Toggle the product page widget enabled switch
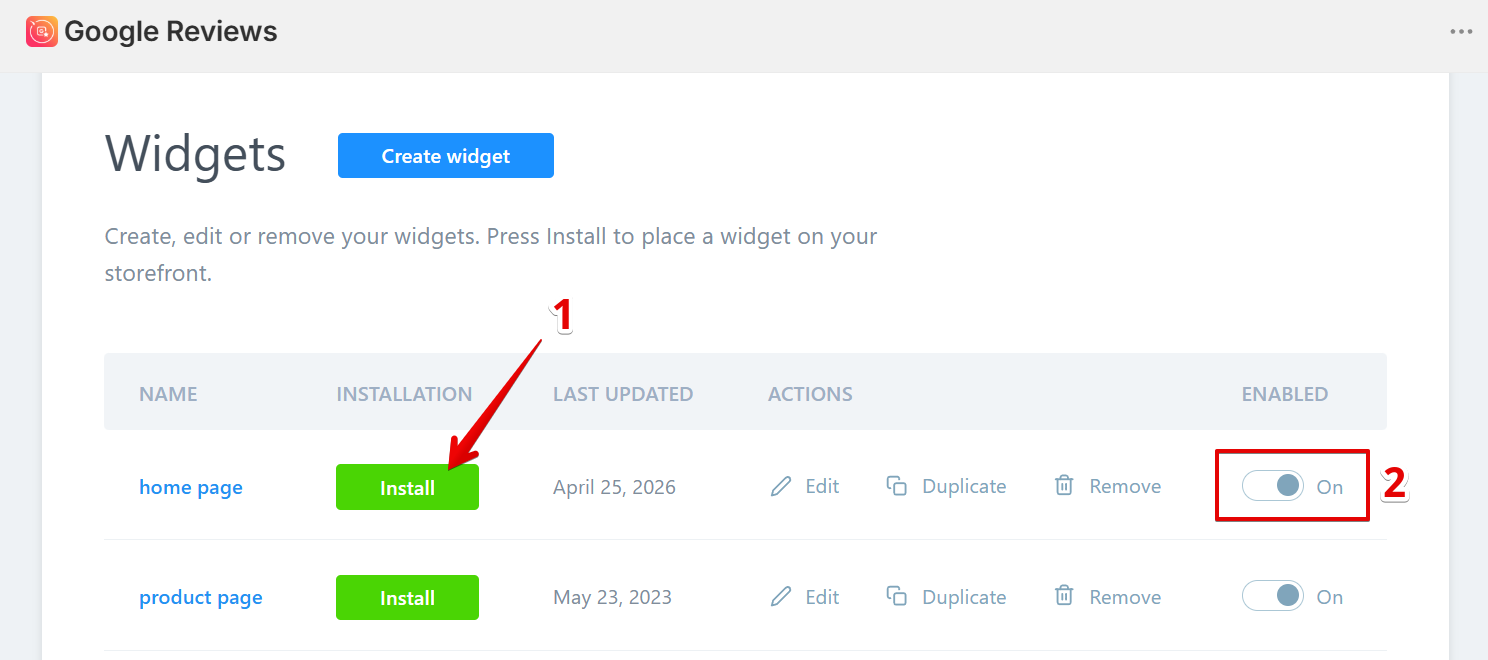Image resolution: width=1488 pixels, height=660 pixels. (x=1273, y=596)
